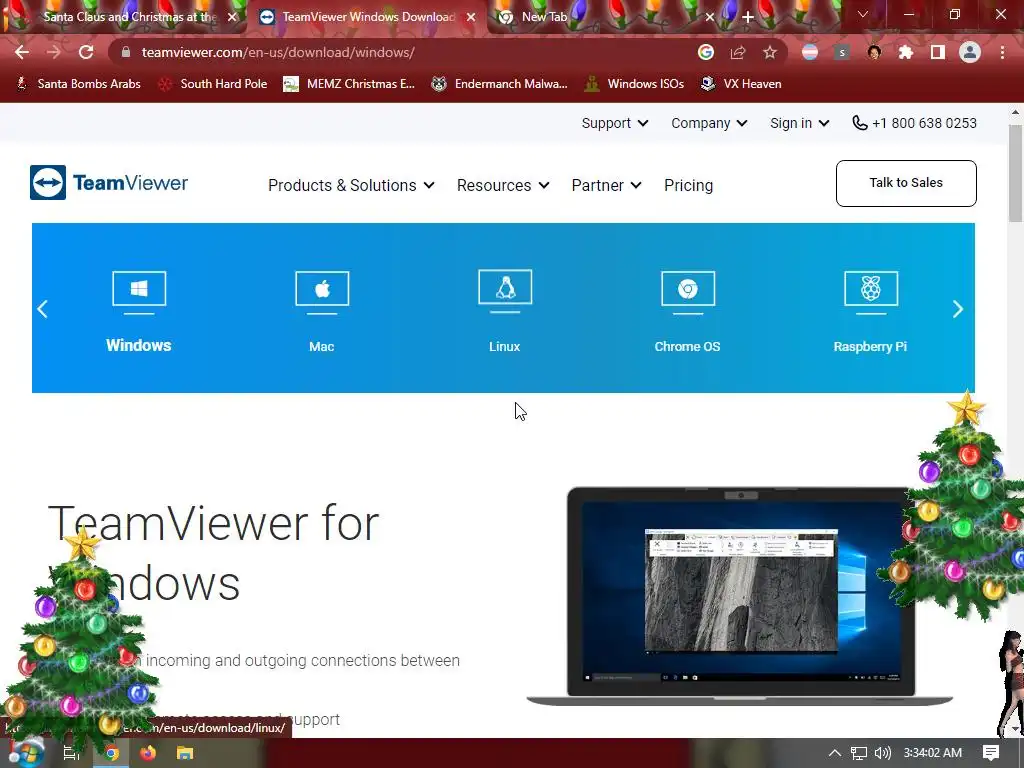Click the Google icon in address bar
This screenshot has width=1024, height=768.
click(x=706, y=52)
